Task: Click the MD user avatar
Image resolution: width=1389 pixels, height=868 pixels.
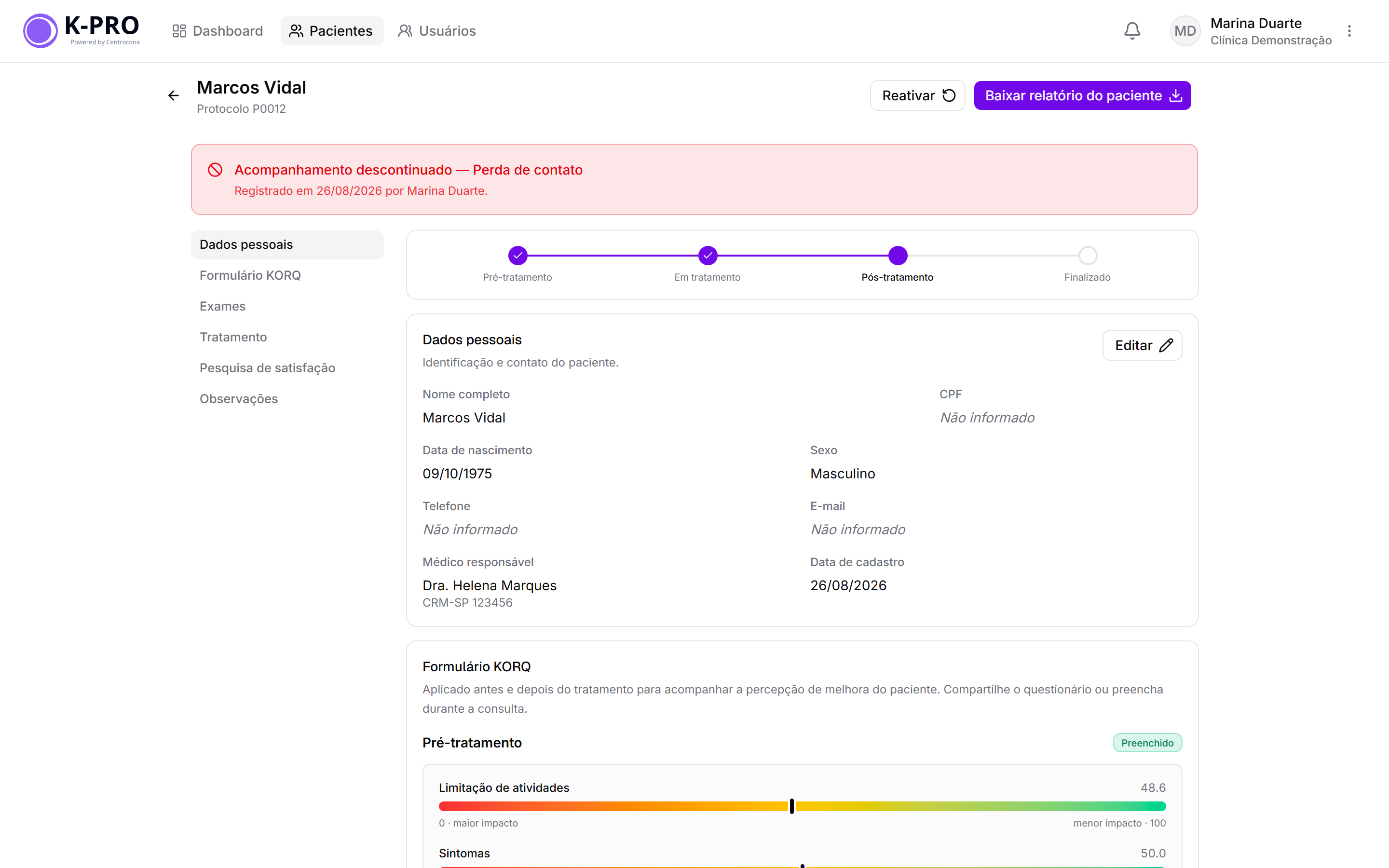Action: (1185, 31)
